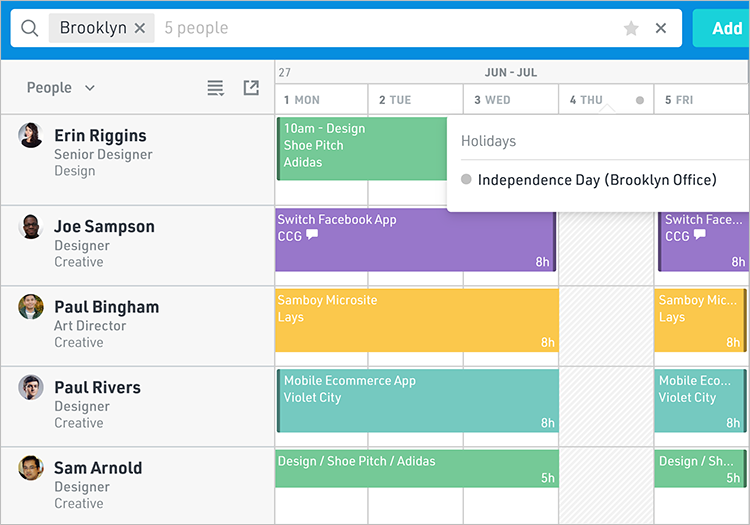Click the week number 27 label
Screen dimensions: 750x525
[x=285, y=72]
